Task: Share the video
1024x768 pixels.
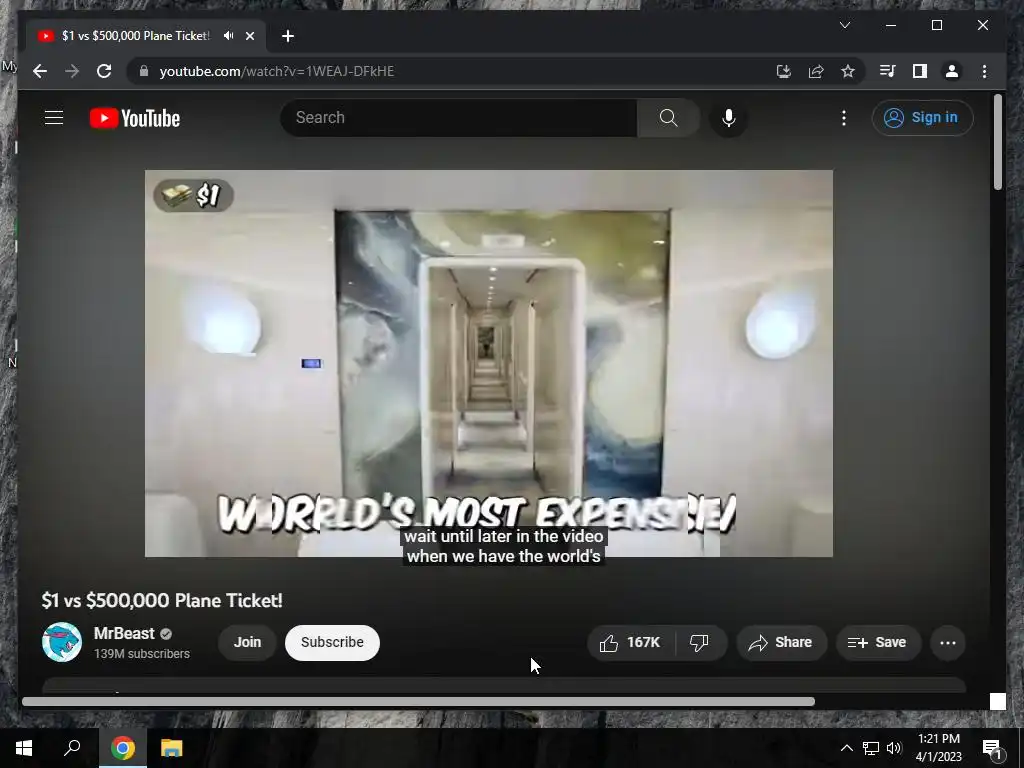Action: [782, 643]
